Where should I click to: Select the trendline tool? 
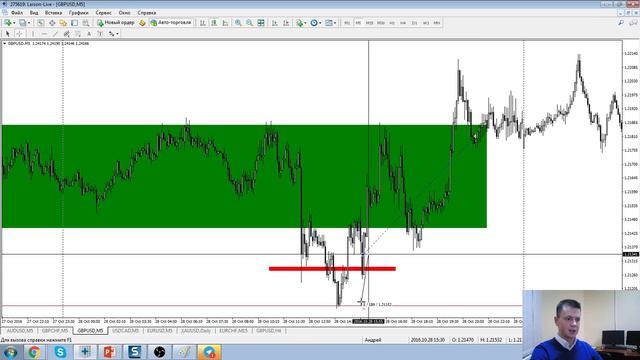coord(56,34)
